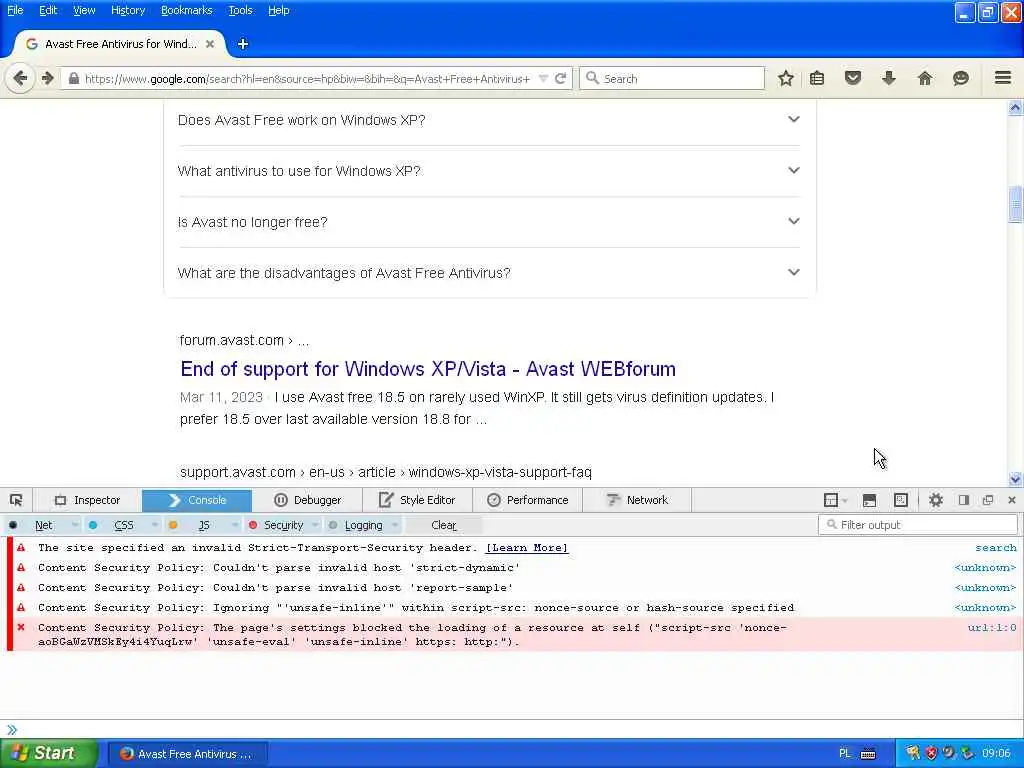Close the Avast Free Antivirus tab
The image size is (1024, 768).
(x=210, y=44)
